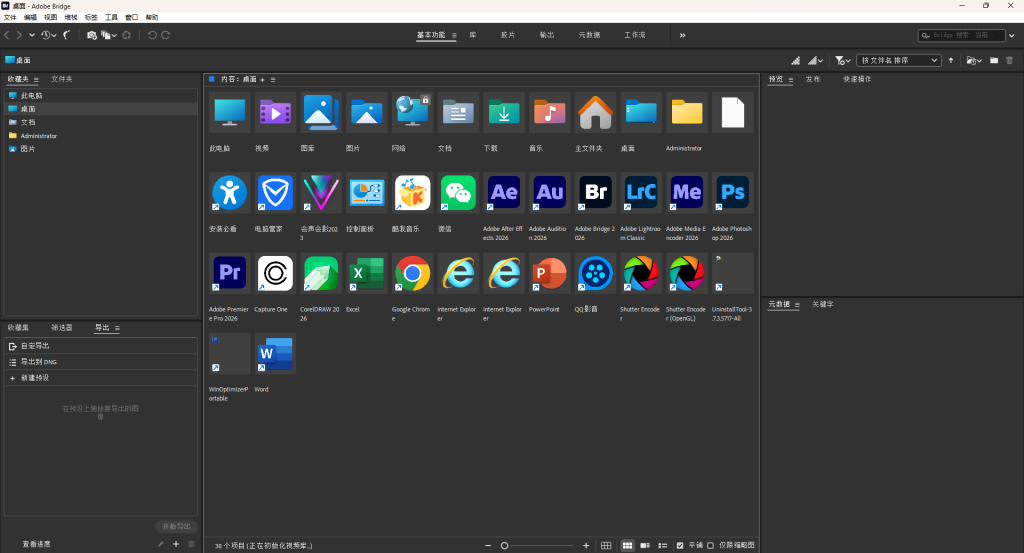Switch to the 工作流 workspace
1024x553 pixels.
click(634, 35)
